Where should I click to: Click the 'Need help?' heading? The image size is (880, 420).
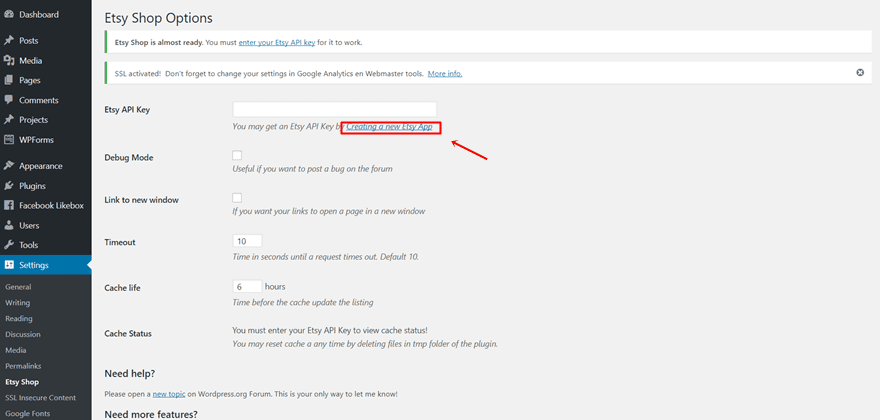(130, 373)
